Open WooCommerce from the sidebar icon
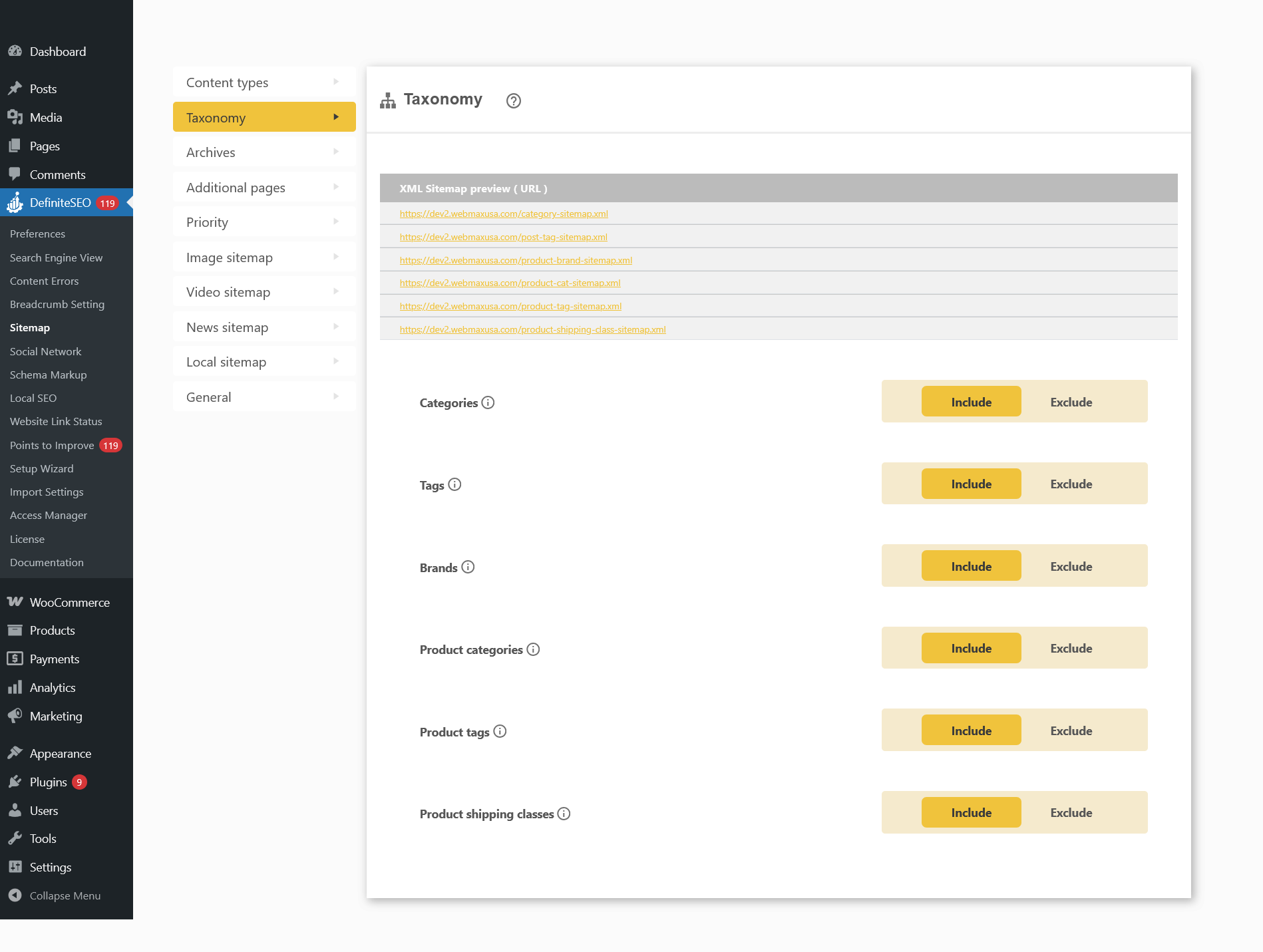Viewport: 1263px width, 952px height. (x=15, y=602)
